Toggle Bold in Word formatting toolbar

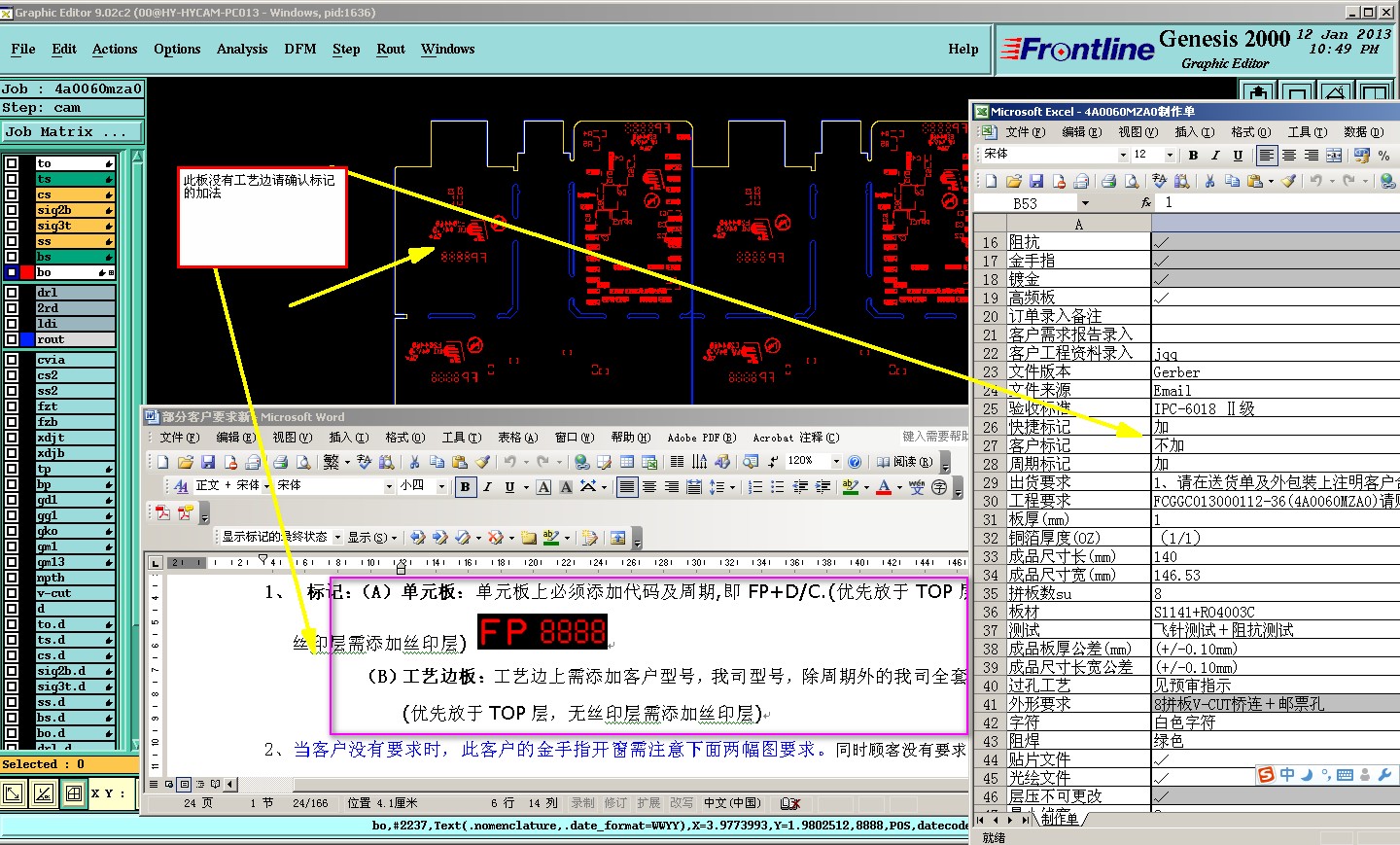pos(465,487)
